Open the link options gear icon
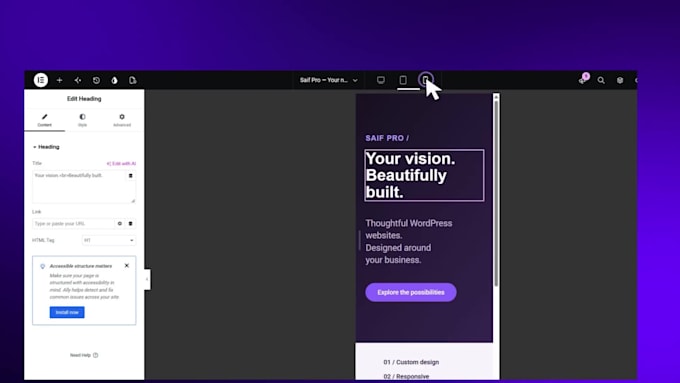 pos(120,223)
